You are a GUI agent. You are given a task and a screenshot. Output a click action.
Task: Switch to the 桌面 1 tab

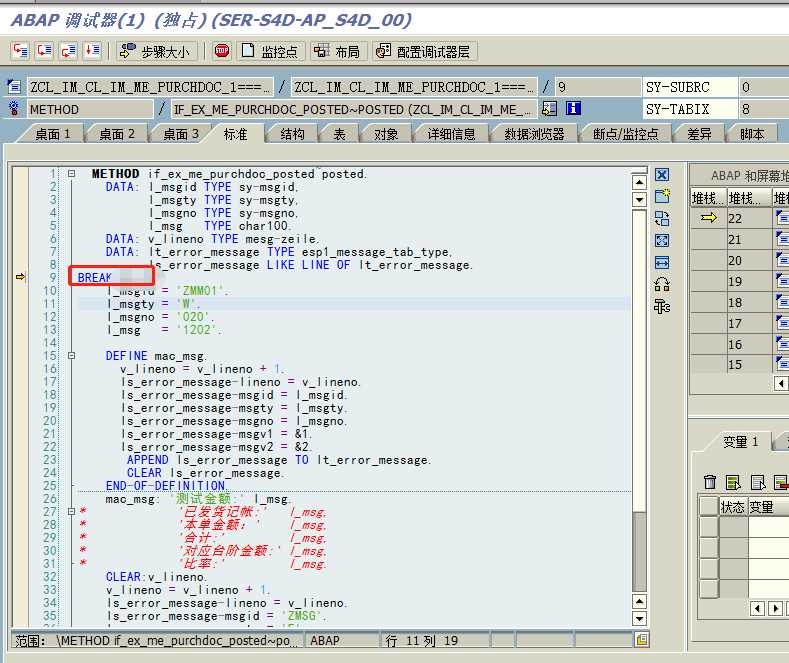(x=52, y=134)
